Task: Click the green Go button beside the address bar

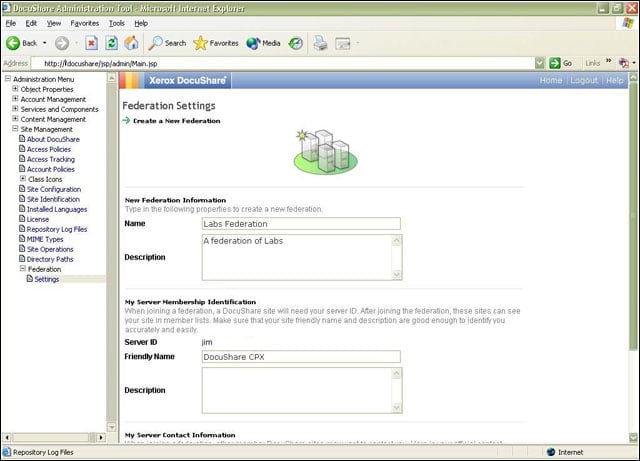Action: pos(560,63)
